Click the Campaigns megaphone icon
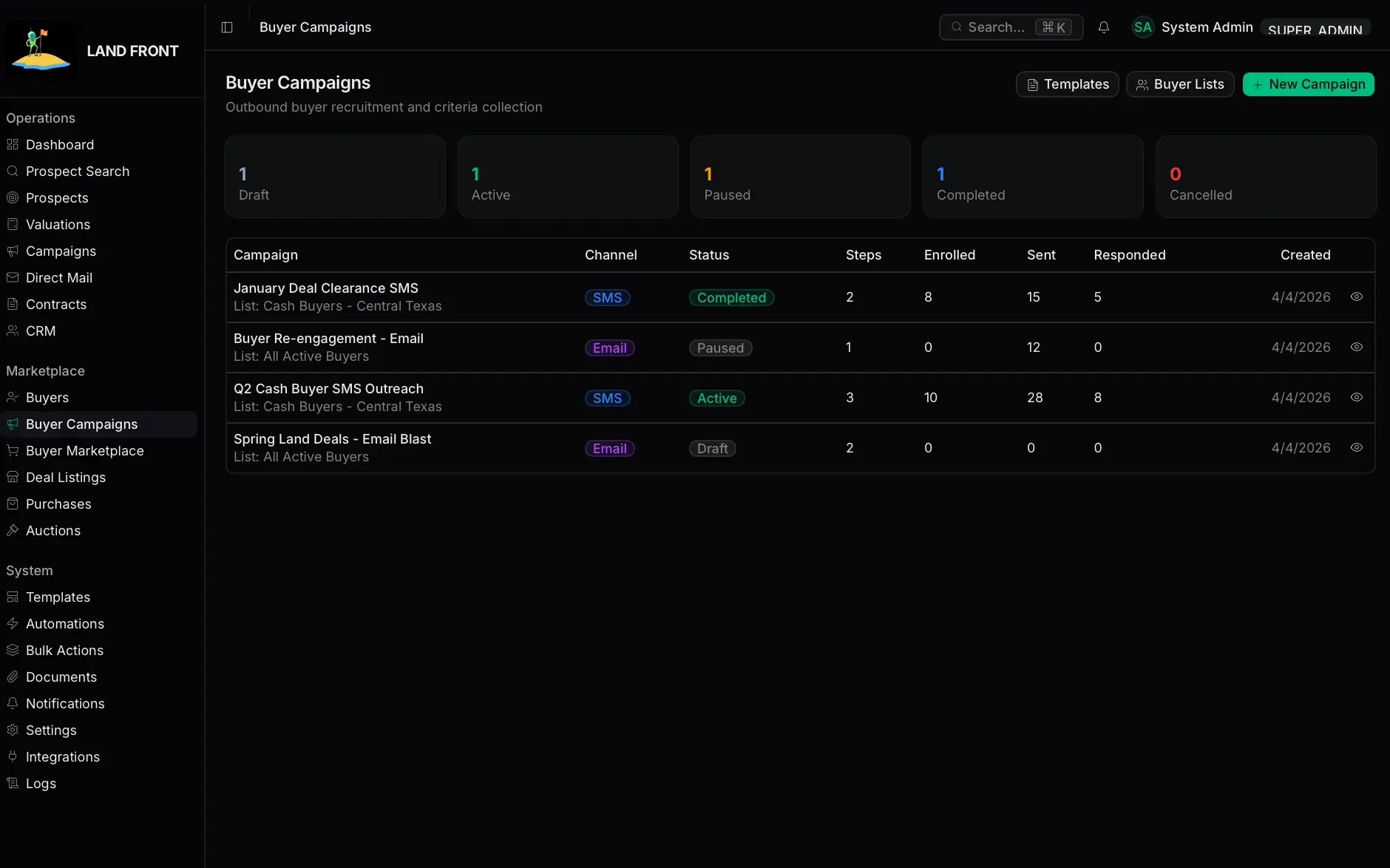The image size is (1390, 868). click(x=13, y=251)
